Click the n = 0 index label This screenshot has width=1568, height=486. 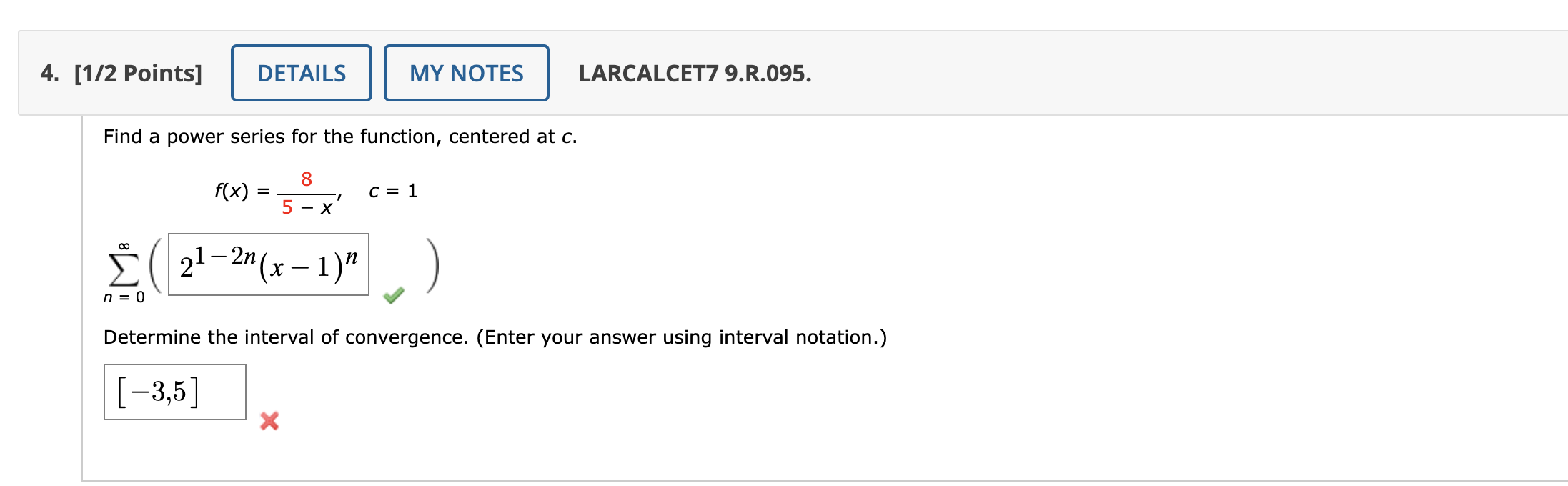[123, 297]
